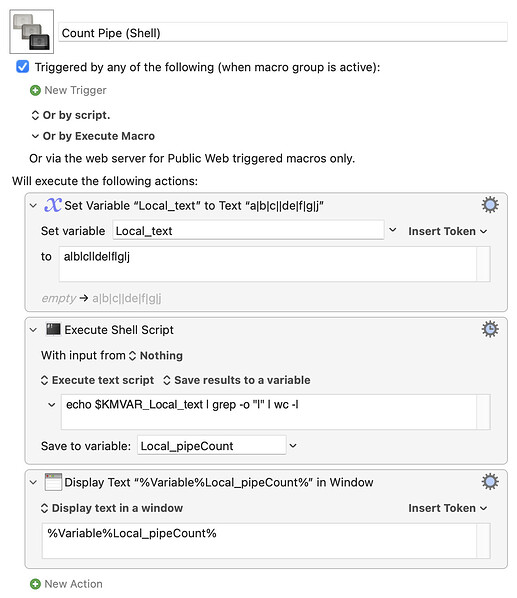Screen dimensions: 517x598
Task: Change the With input from Nothing selector
Action: 156,355
